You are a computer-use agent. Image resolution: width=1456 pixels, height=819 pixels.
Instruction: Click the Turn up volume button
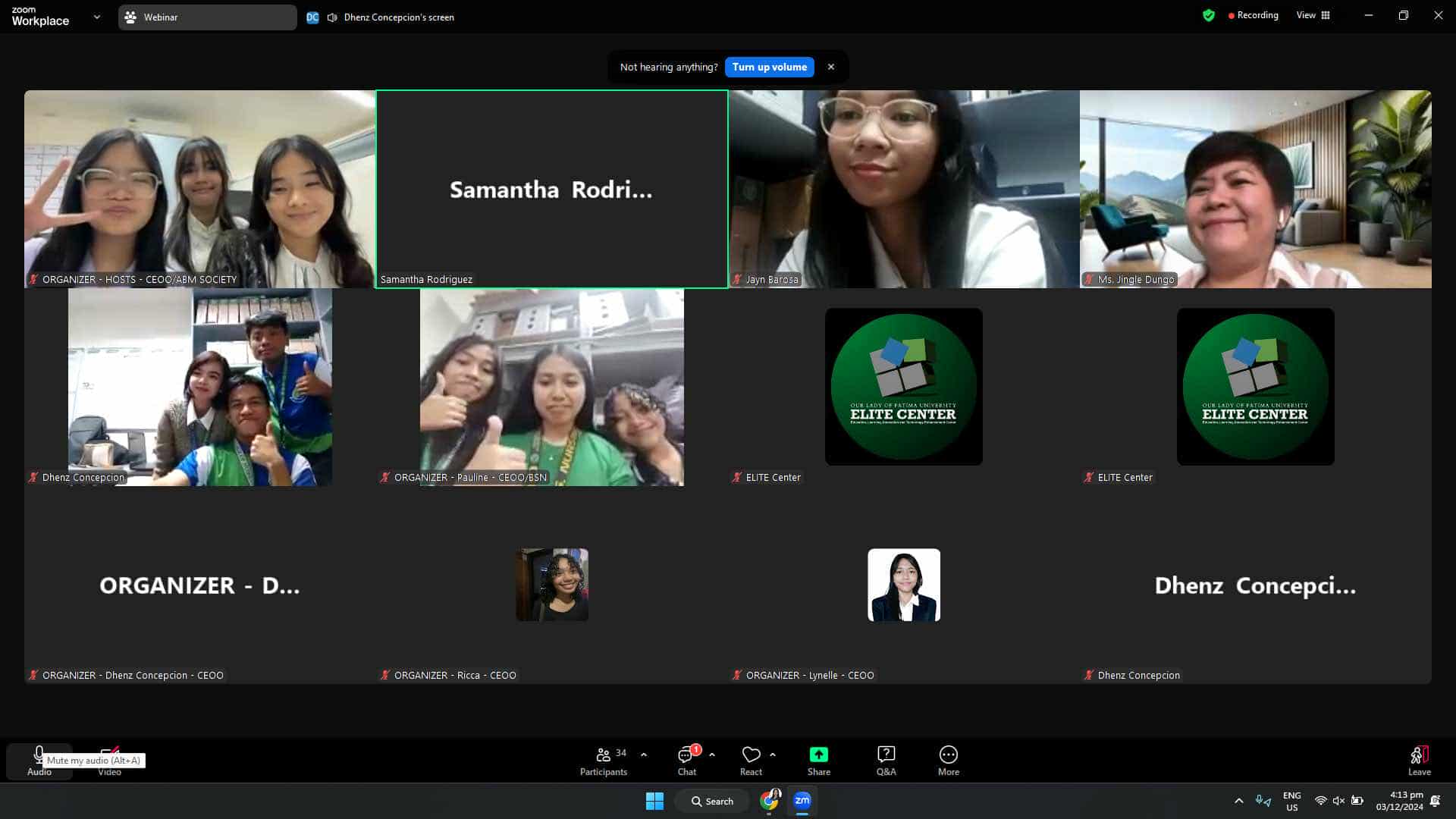click(769, 67)
